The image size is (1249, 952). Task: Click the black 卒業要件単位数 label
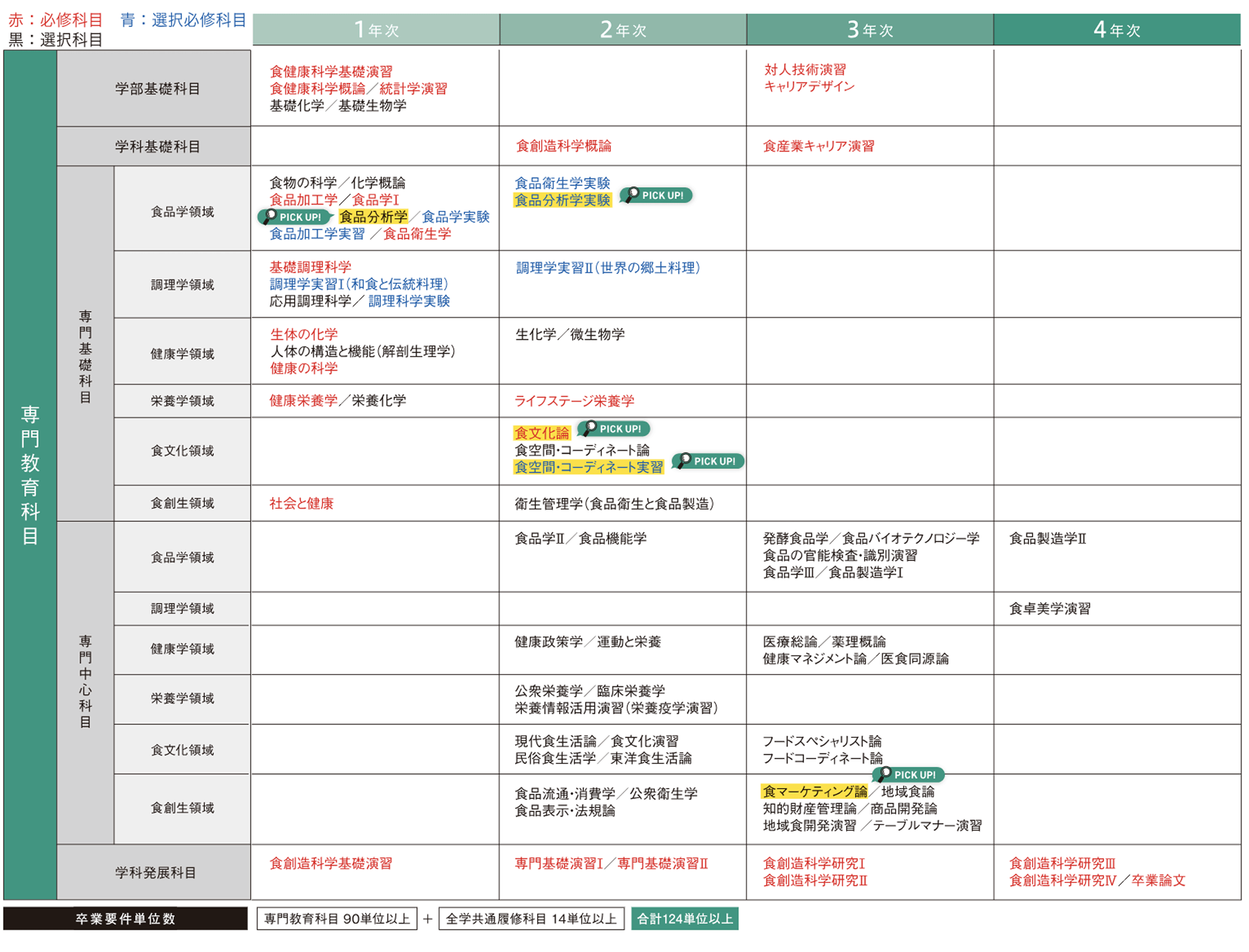125,919
